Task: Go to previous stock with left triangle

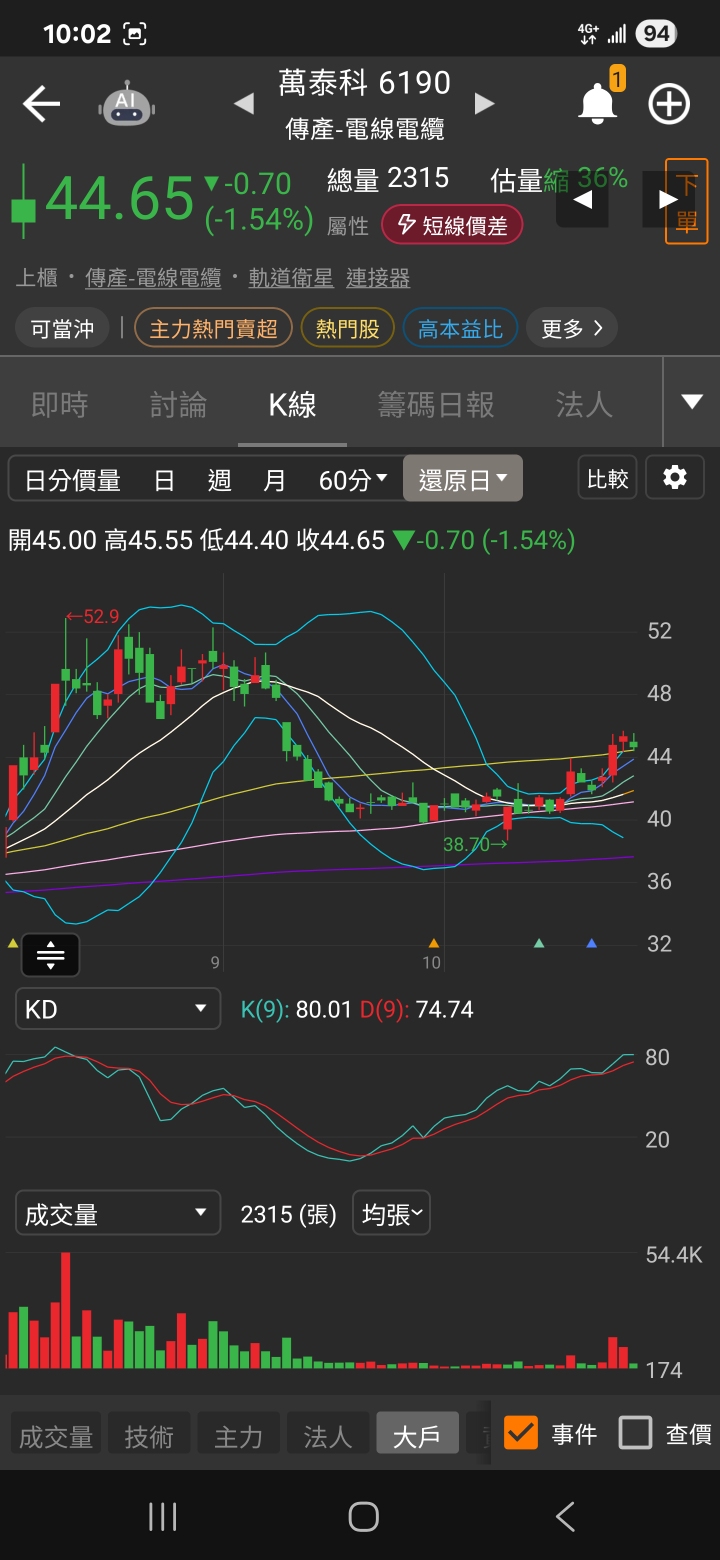Action: 244,103
